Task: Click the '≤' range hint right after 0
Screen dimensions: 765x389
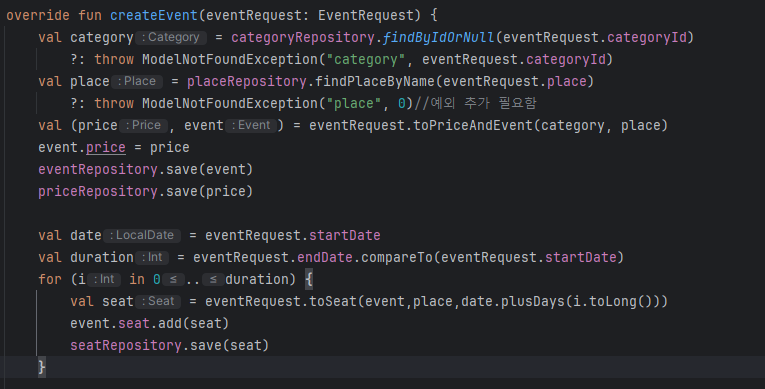Action: click(173, 279)
